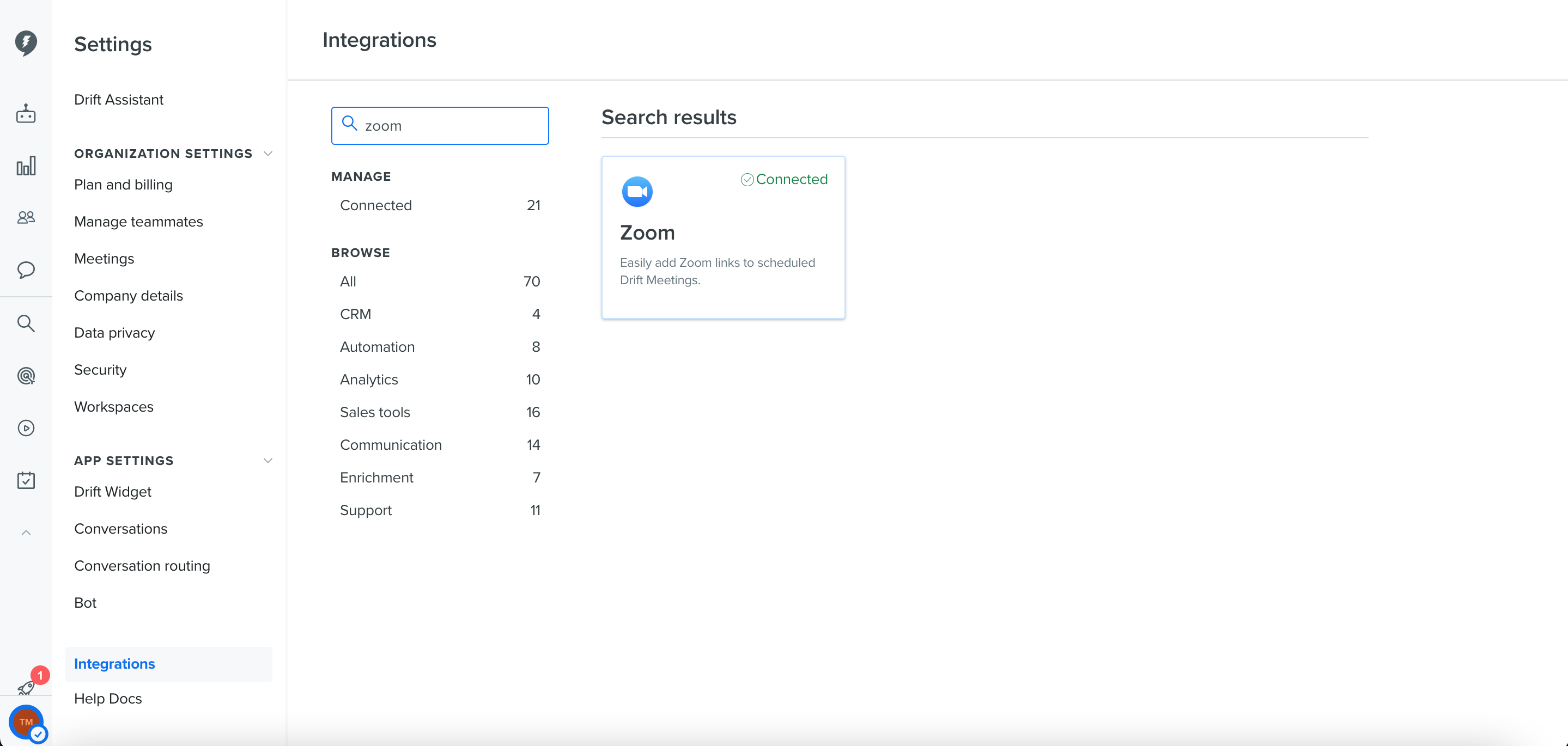
Task: Open the Help Docs link
Action: tap(108, 699)
